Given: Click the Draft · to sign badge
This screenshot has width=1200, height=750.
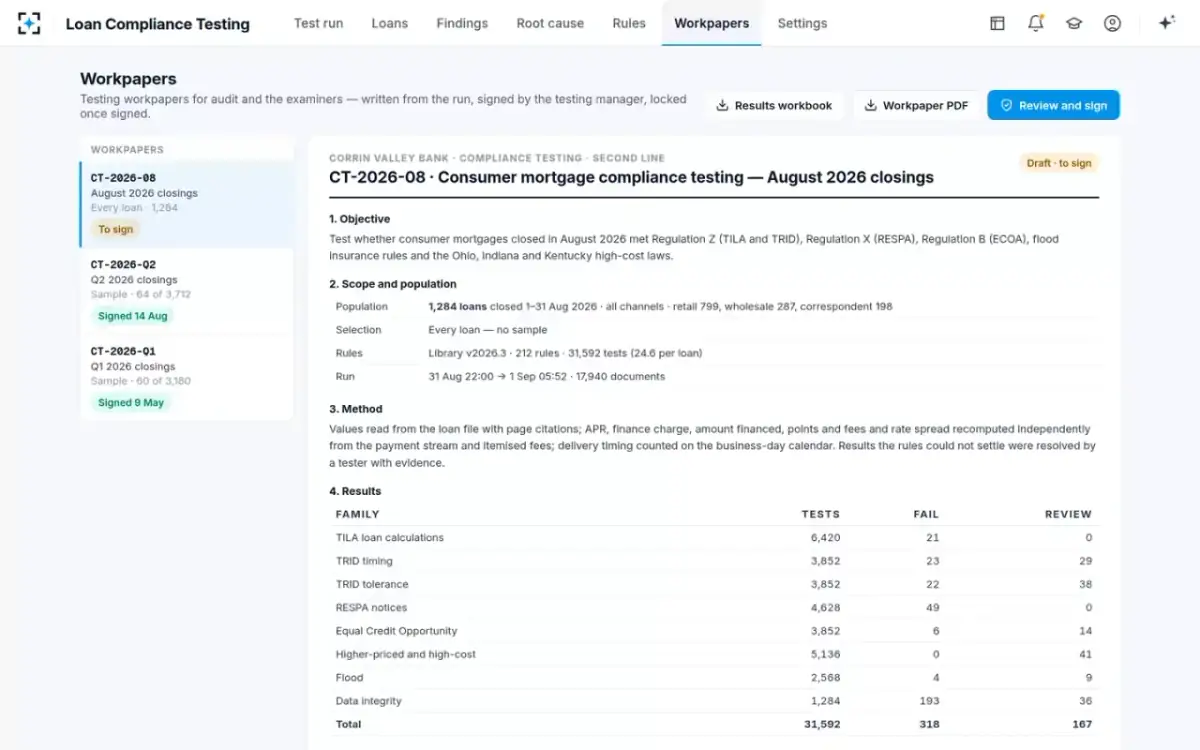Looking at the screenshot, I should pyautogui.click(x=1059, y=163).
